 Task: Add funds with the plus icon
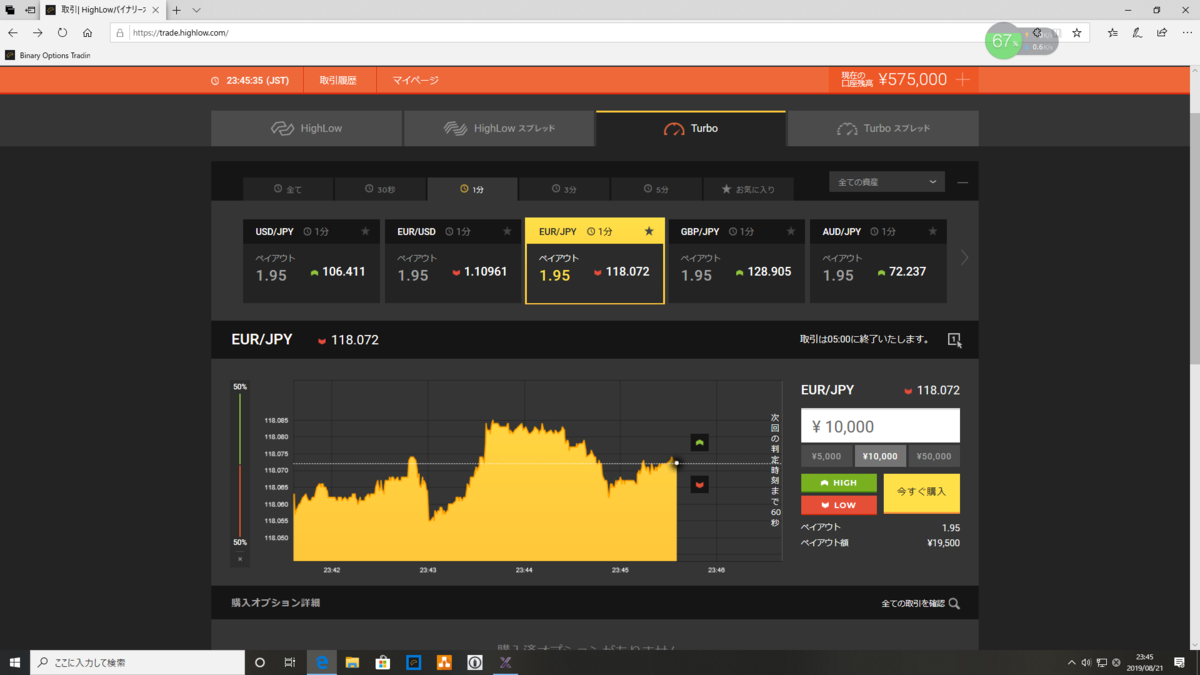pyautogui.click(x=963, y=80)
